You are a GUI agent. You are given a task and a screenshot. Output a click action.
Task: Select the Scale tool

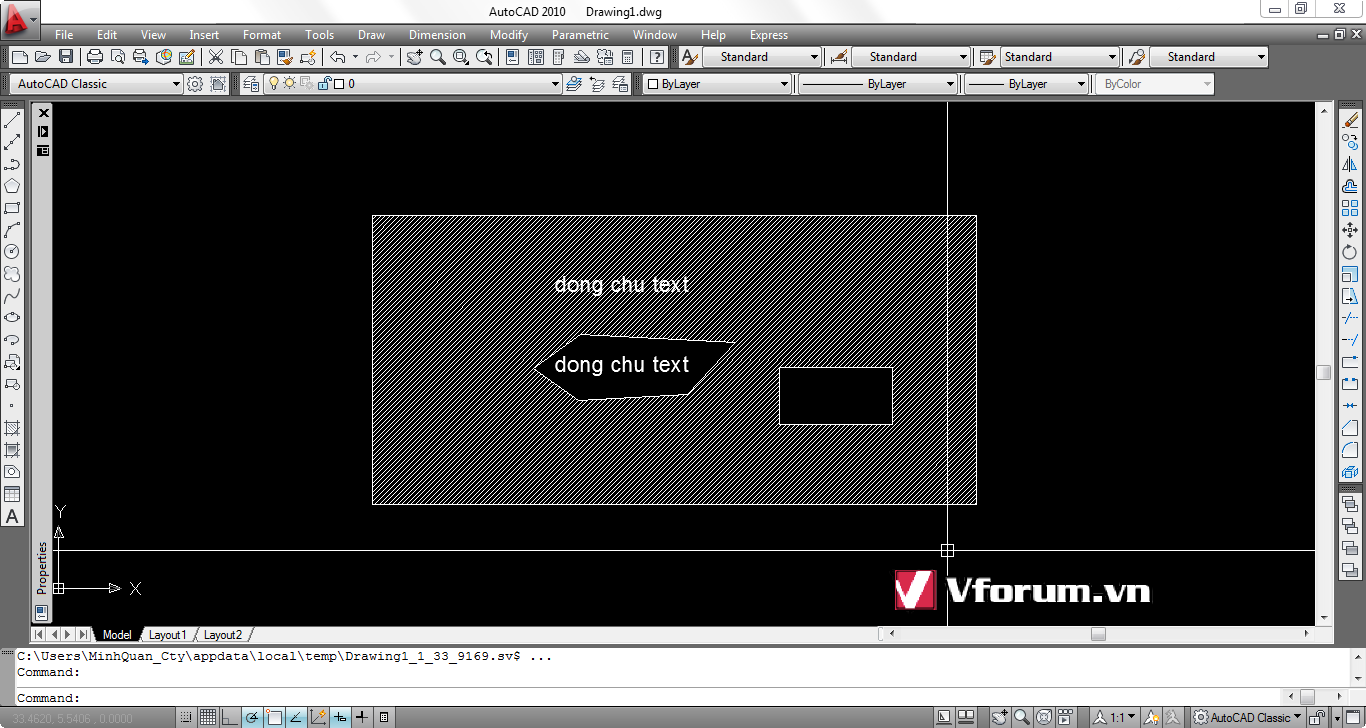1350,274
